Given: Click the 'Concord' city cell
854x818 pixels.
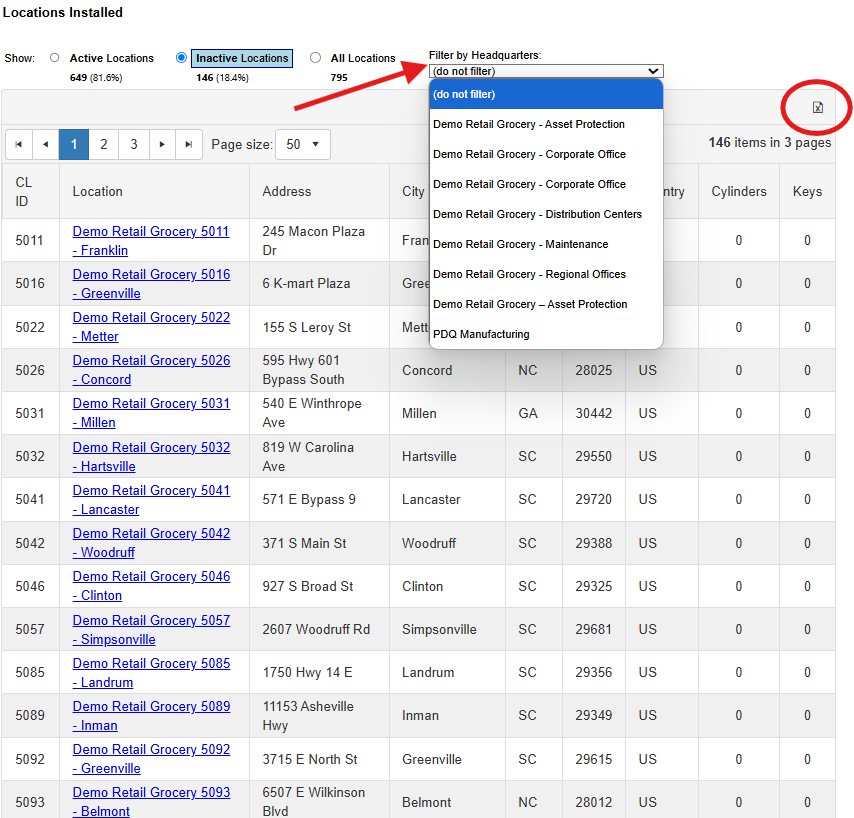Looking at the screenshot, I should coord(447,370).
